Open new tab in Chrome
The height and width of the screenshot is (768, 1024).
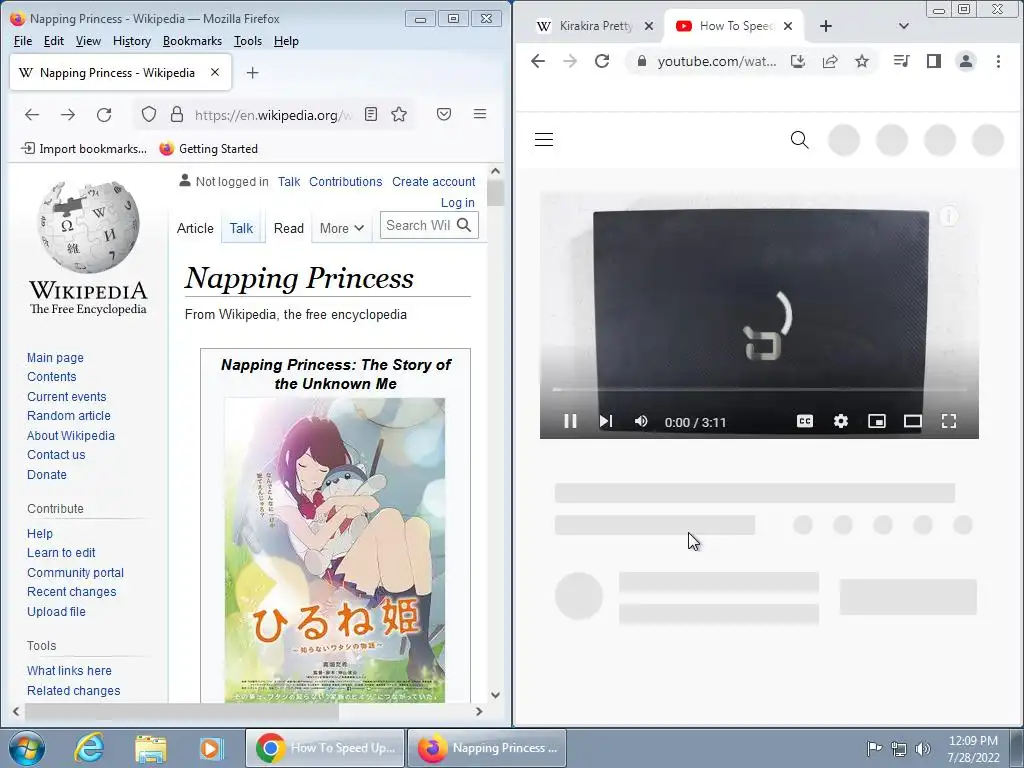[x=825, y=26]
